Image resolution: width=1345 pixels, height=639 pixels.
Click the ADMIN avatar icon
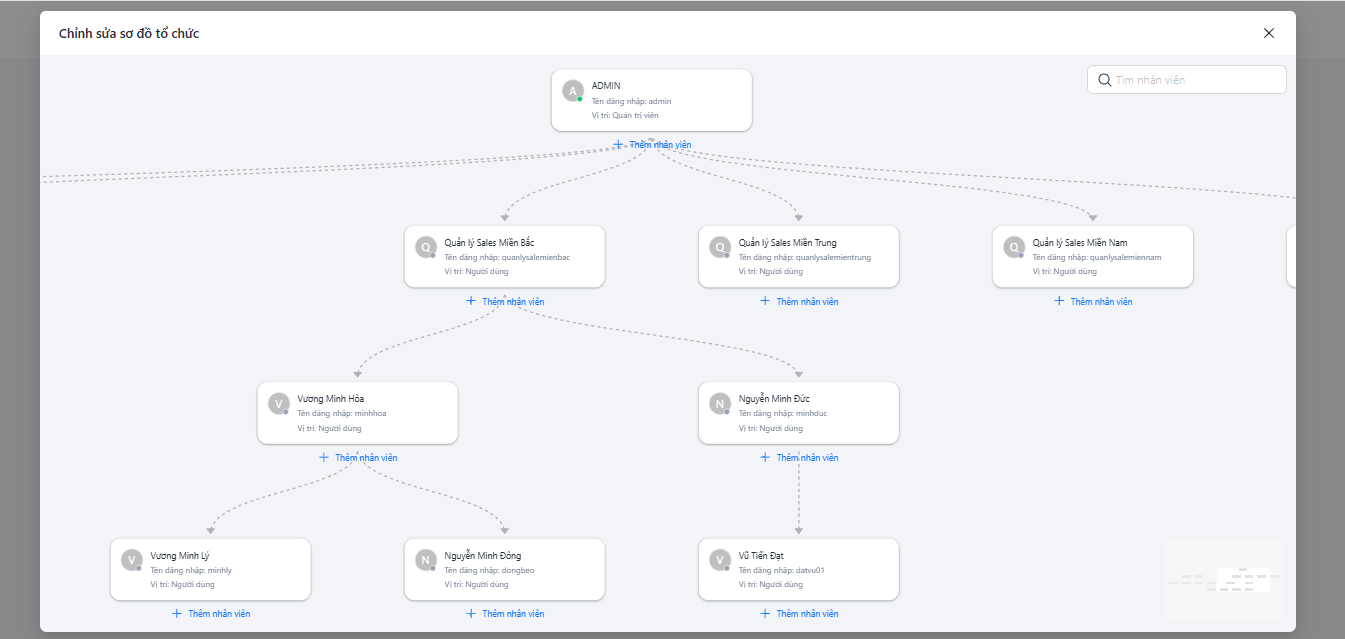(573, 91)
